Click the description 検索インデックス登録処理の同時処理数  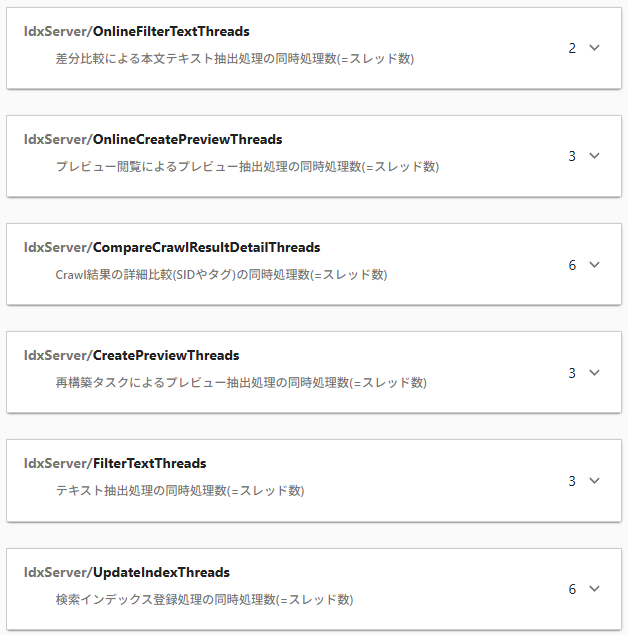[204, 599]
